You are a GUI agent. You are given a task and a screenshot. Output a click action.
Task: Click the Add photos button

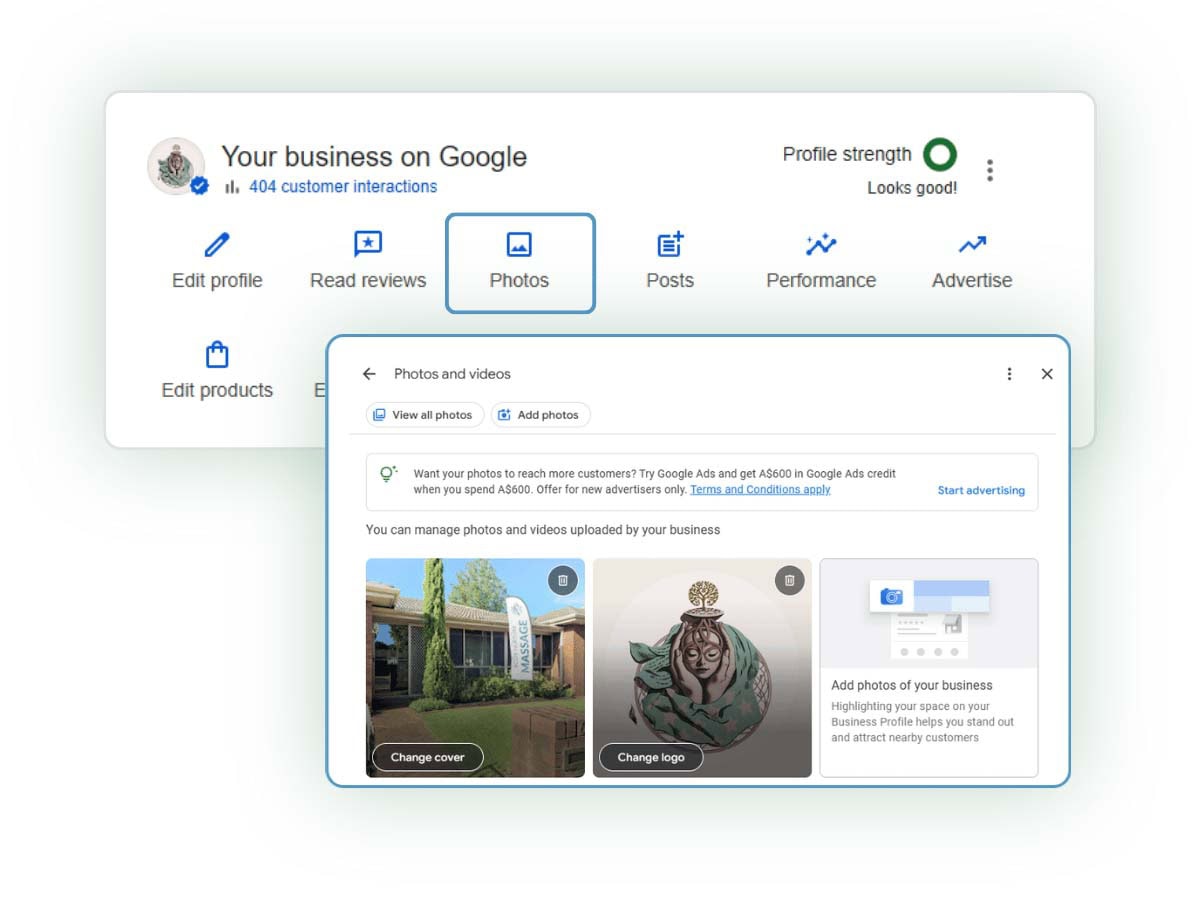point(541,415)
